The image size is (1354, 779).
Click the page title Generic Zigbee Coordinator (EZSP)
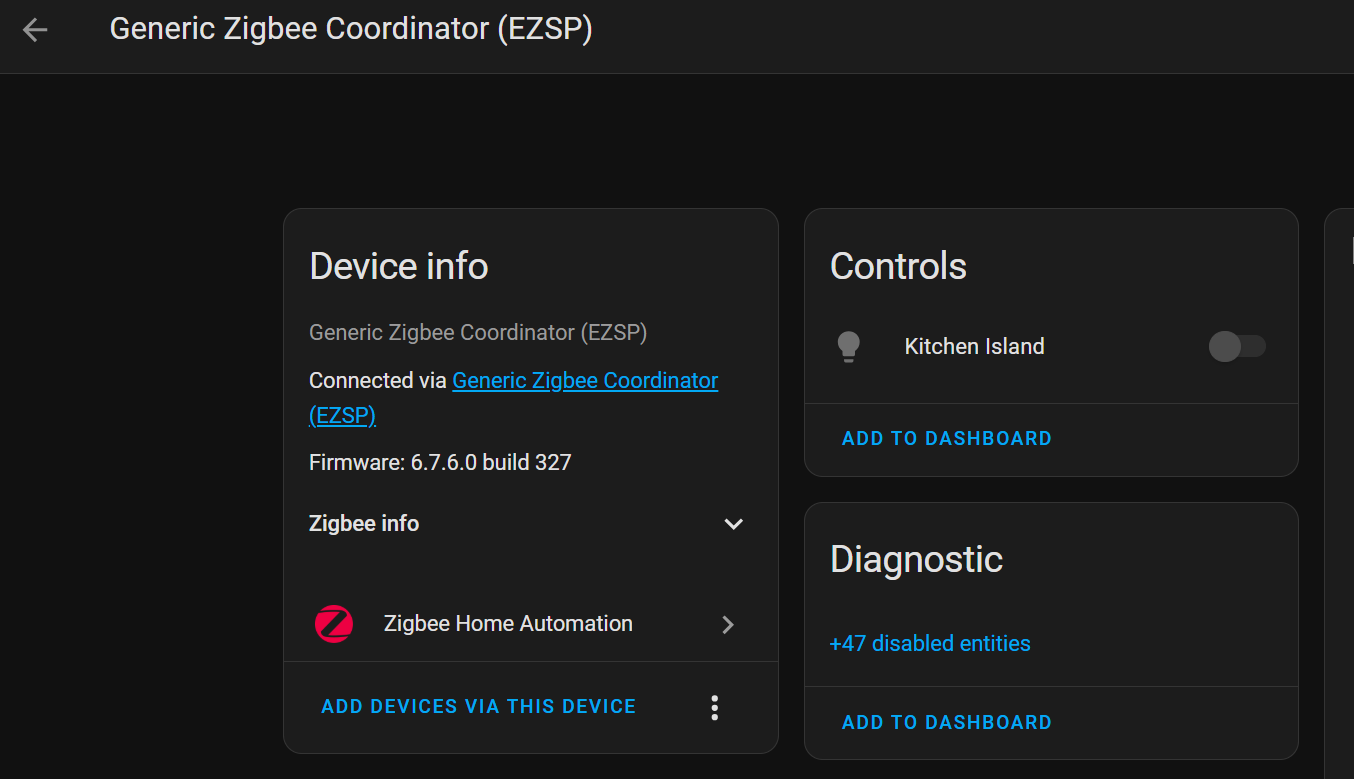pos(351,29)
